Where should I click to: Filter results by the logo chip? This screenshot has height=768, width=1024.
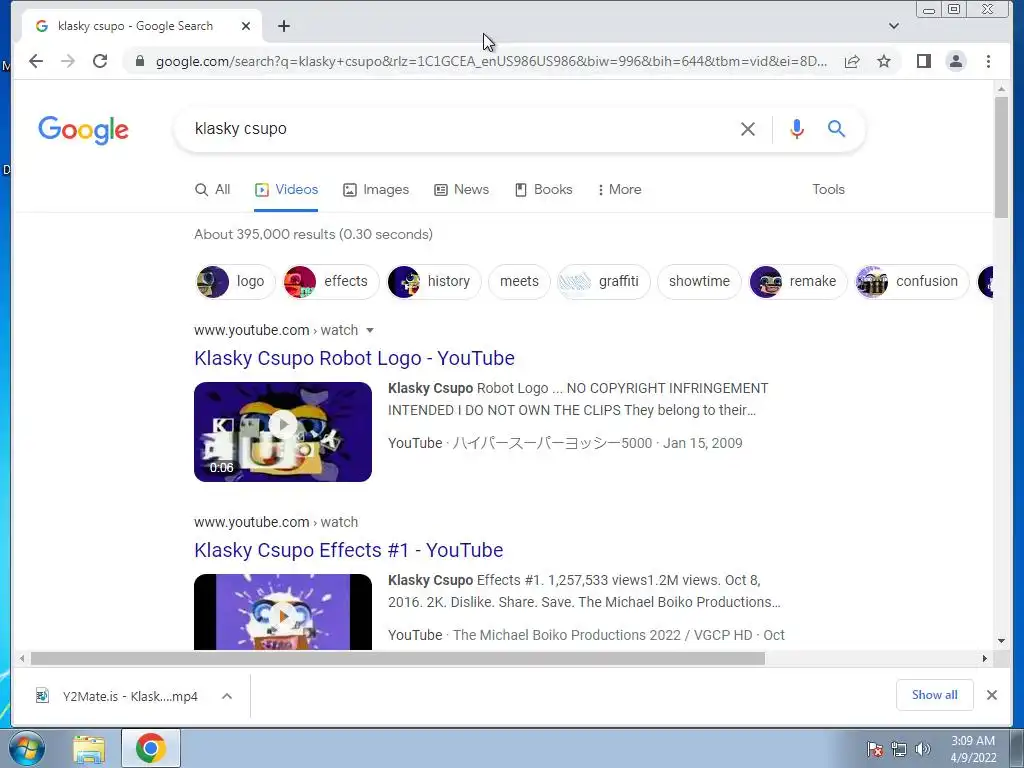click(234, 281)
